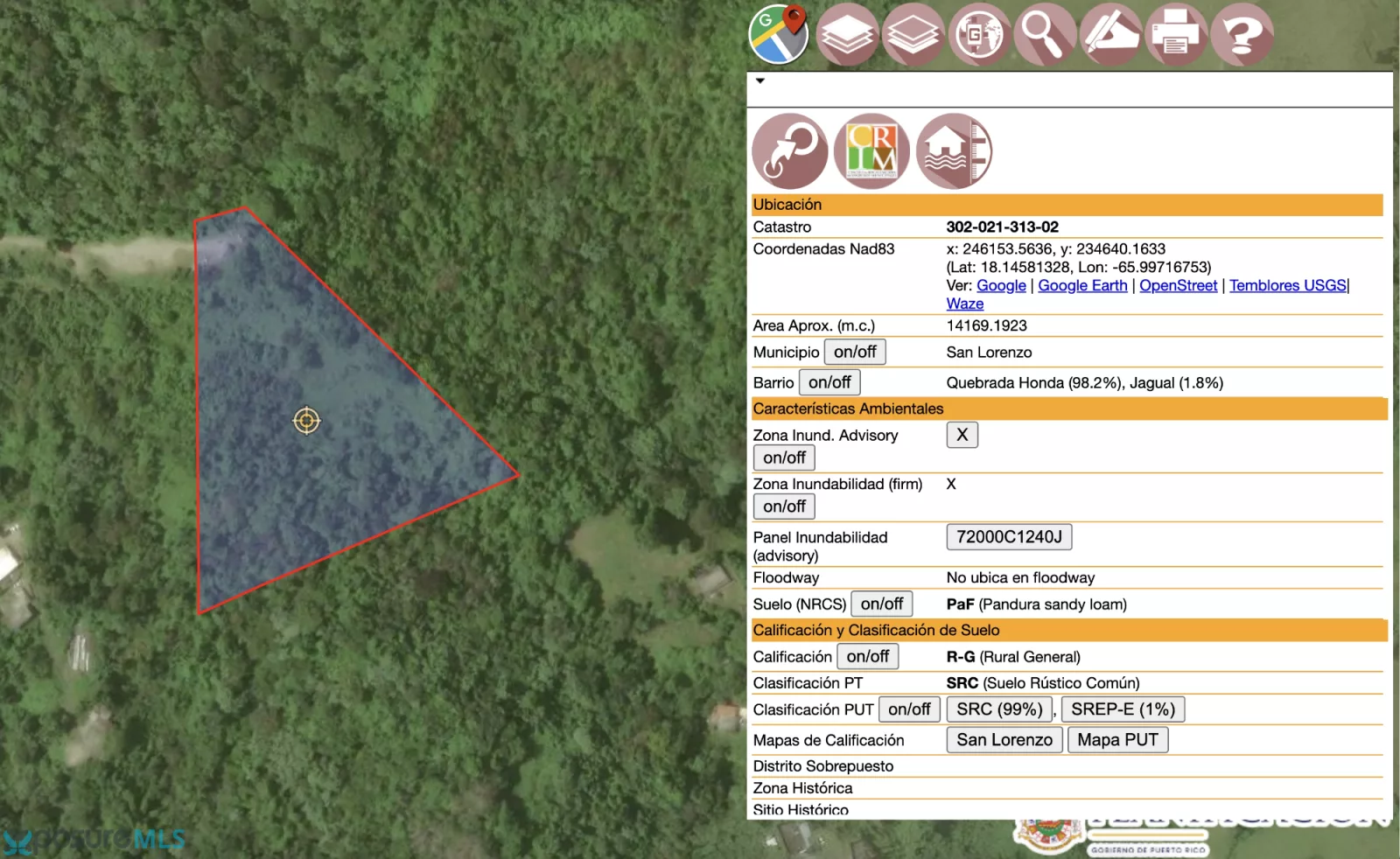The height and width of the screenshot is (859, 1400).
Task: Click the Características Ambientales header
Action: tap(1069, 409)
